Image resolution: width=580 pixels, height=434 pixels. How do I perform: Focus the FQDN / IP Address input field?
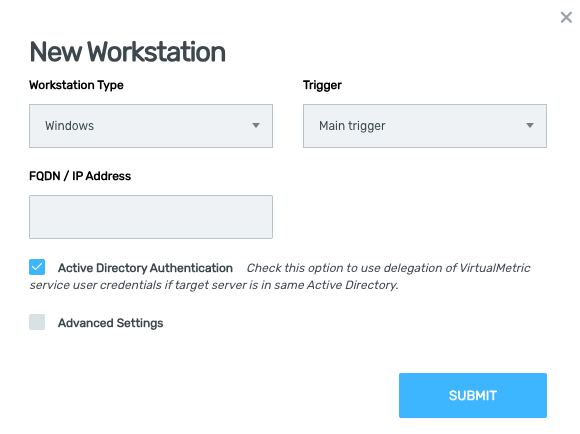click(151, 217)
